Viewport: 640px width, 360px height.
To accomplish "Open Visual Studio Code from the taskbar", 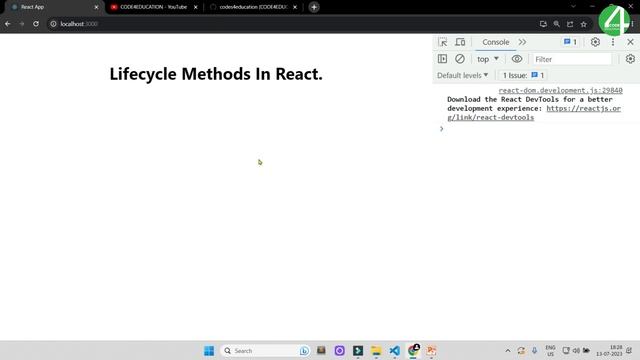I will click(x=395, y=351).
